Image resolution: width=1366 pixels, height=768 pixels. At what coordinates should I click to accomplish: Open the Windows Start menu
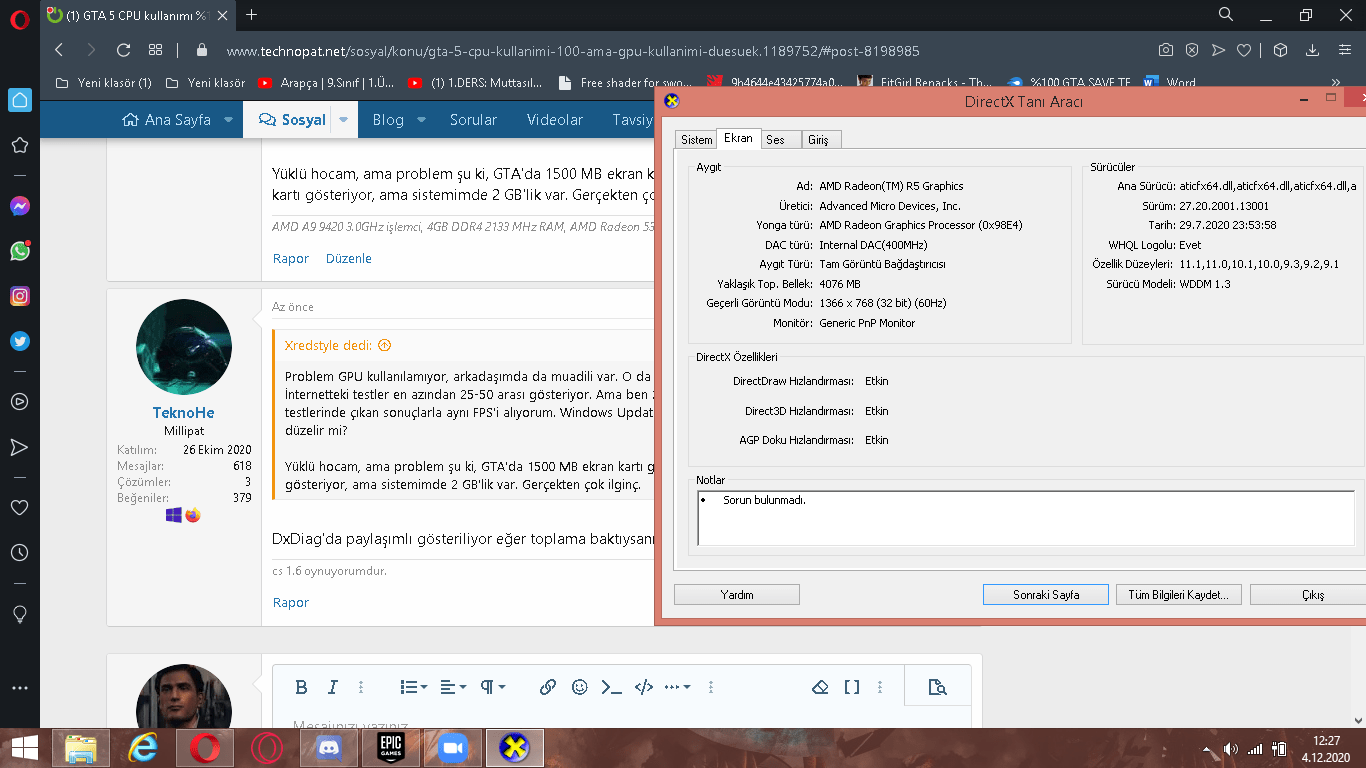[x=25, y=748]
